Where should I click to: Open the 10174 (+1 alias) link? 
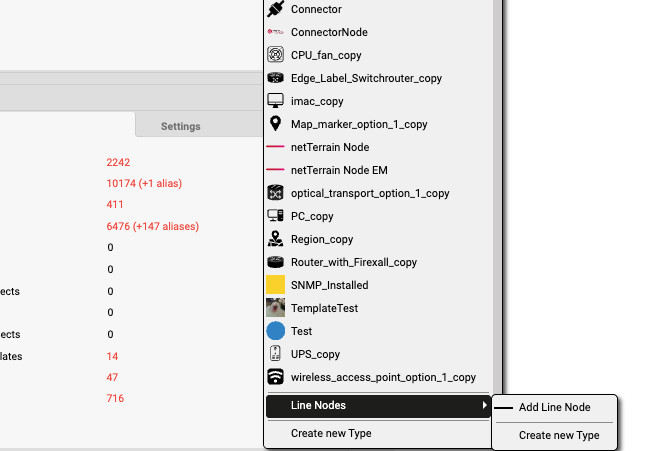tap(144, 183)
